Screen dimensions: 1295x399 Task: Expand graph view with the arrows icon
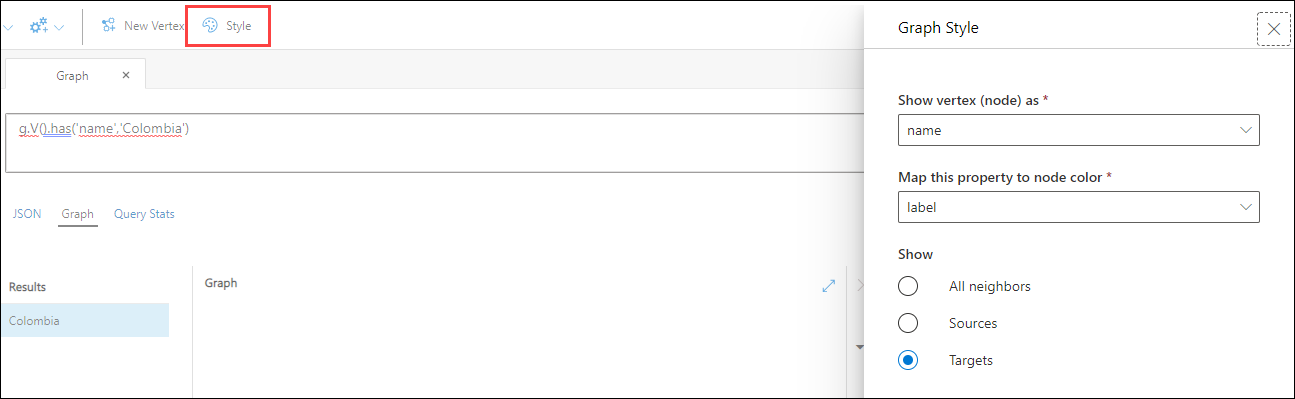point(828,285)
